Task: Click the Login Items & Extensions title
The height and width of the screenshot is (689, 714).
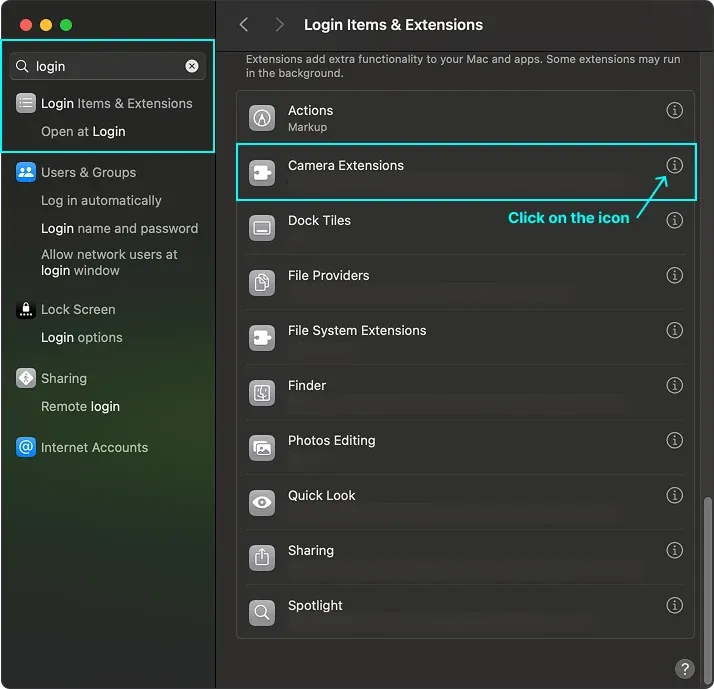Action: point(393,25)
